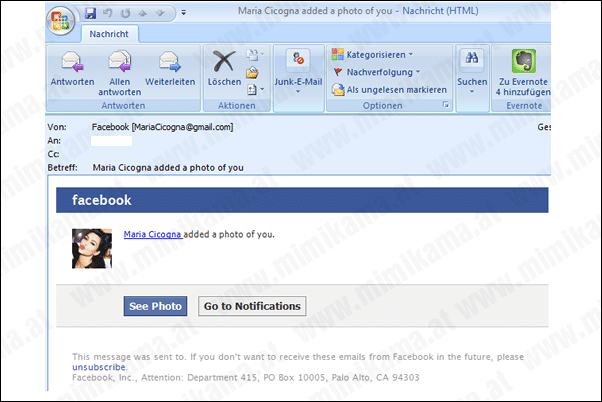Click the facebook logo in the email header
The height and width of the screenshot is (402, 602).
coord(102,200)
